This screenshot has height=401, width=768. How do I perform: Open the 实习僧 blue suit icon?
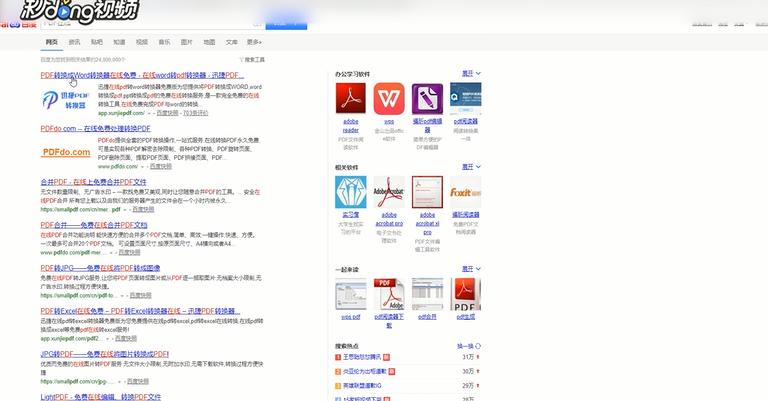tap(350, 192)
